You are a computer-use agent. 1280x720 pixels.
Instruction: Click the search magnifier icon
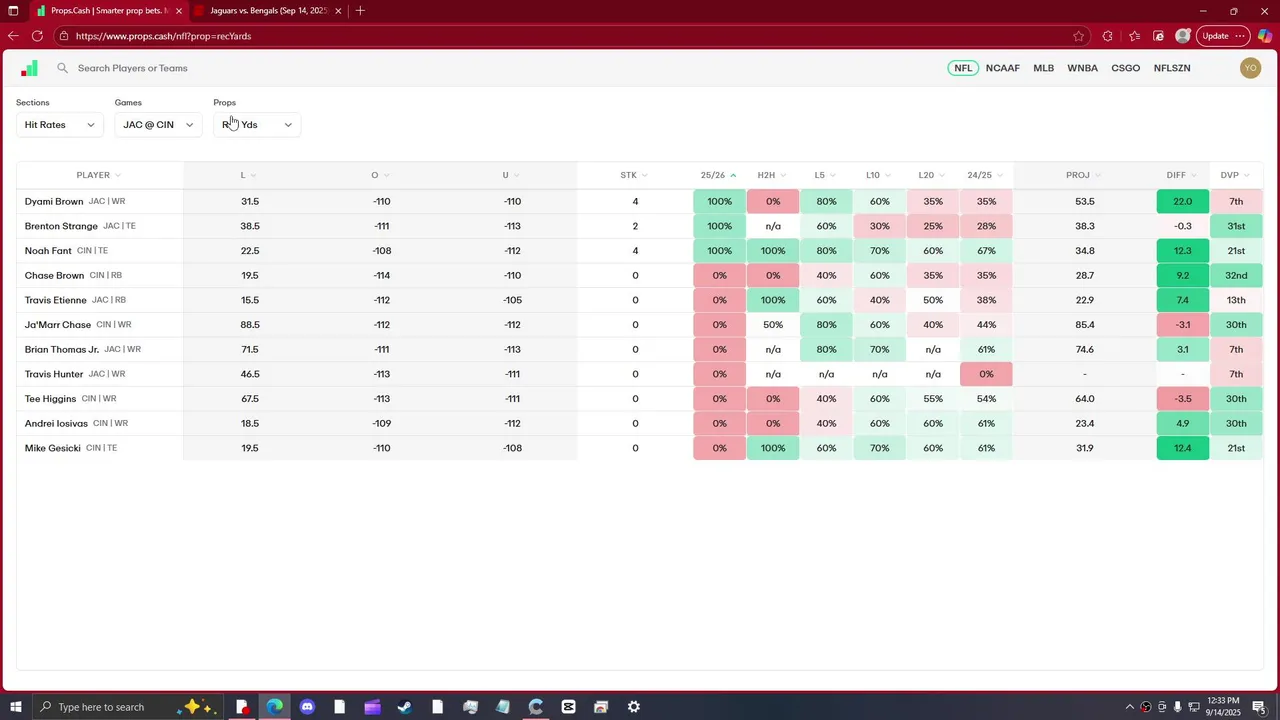pos(62,68)
